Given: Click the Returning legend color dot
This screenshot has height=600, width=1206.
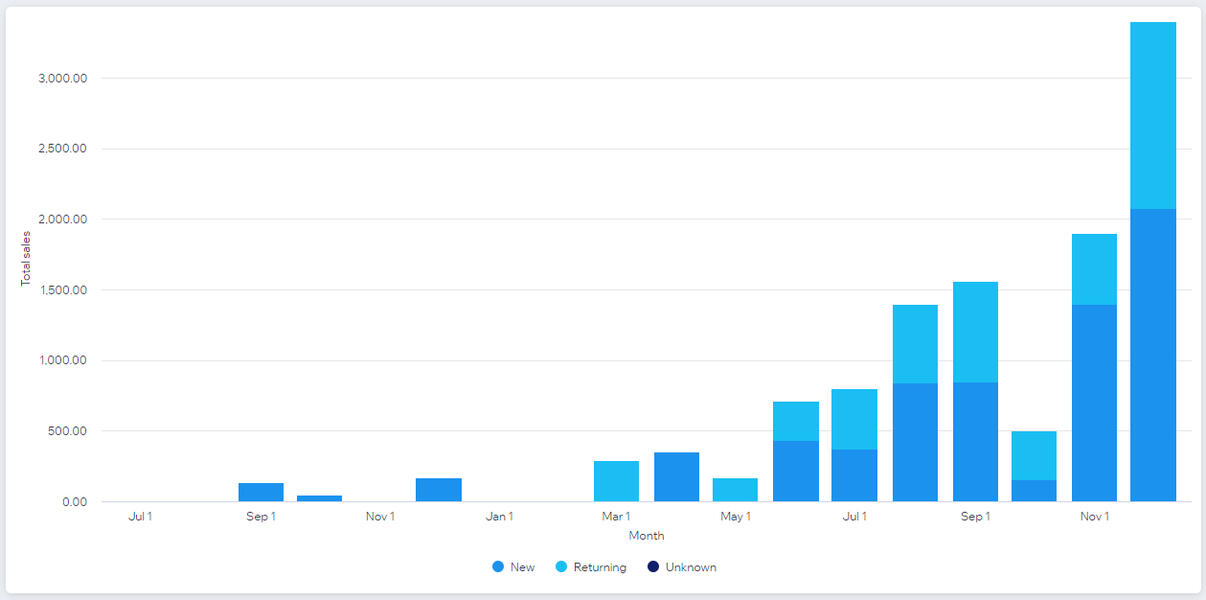Looking at the screenshot, I should [561, 567].
